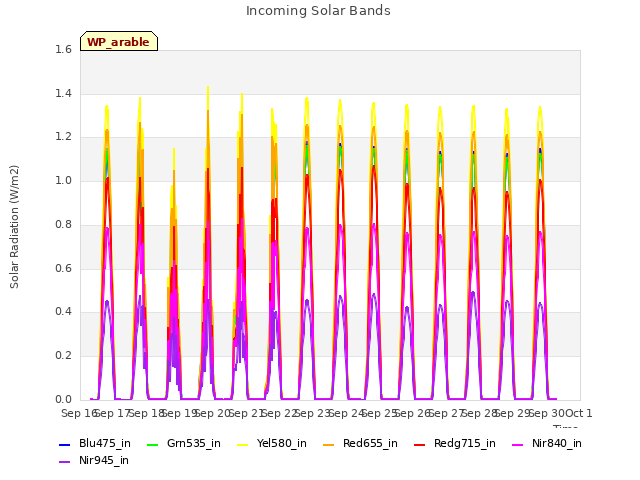Click the magenta Nir840_in legend swatch

point(518,444)
